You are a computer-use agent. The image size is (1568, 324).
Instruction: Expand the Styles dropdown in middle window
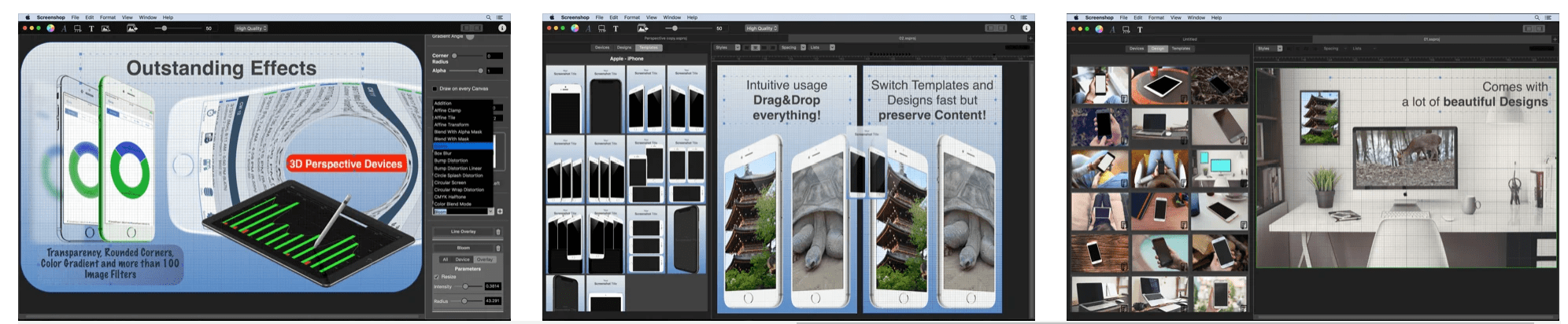[727, 47]
